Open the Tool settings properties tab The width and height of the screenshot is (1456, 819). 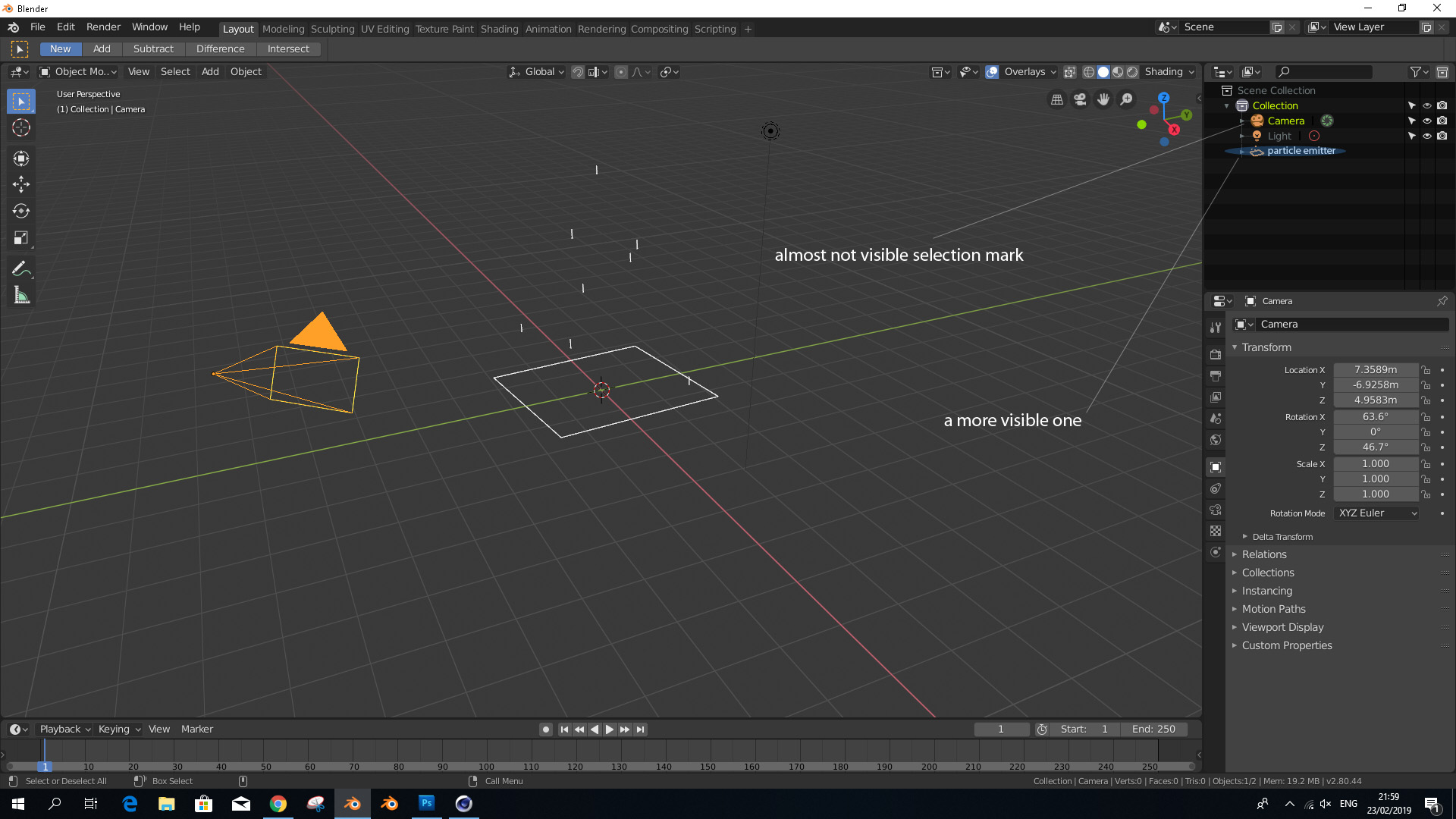pyautogui.click(x=1216, y=328)
